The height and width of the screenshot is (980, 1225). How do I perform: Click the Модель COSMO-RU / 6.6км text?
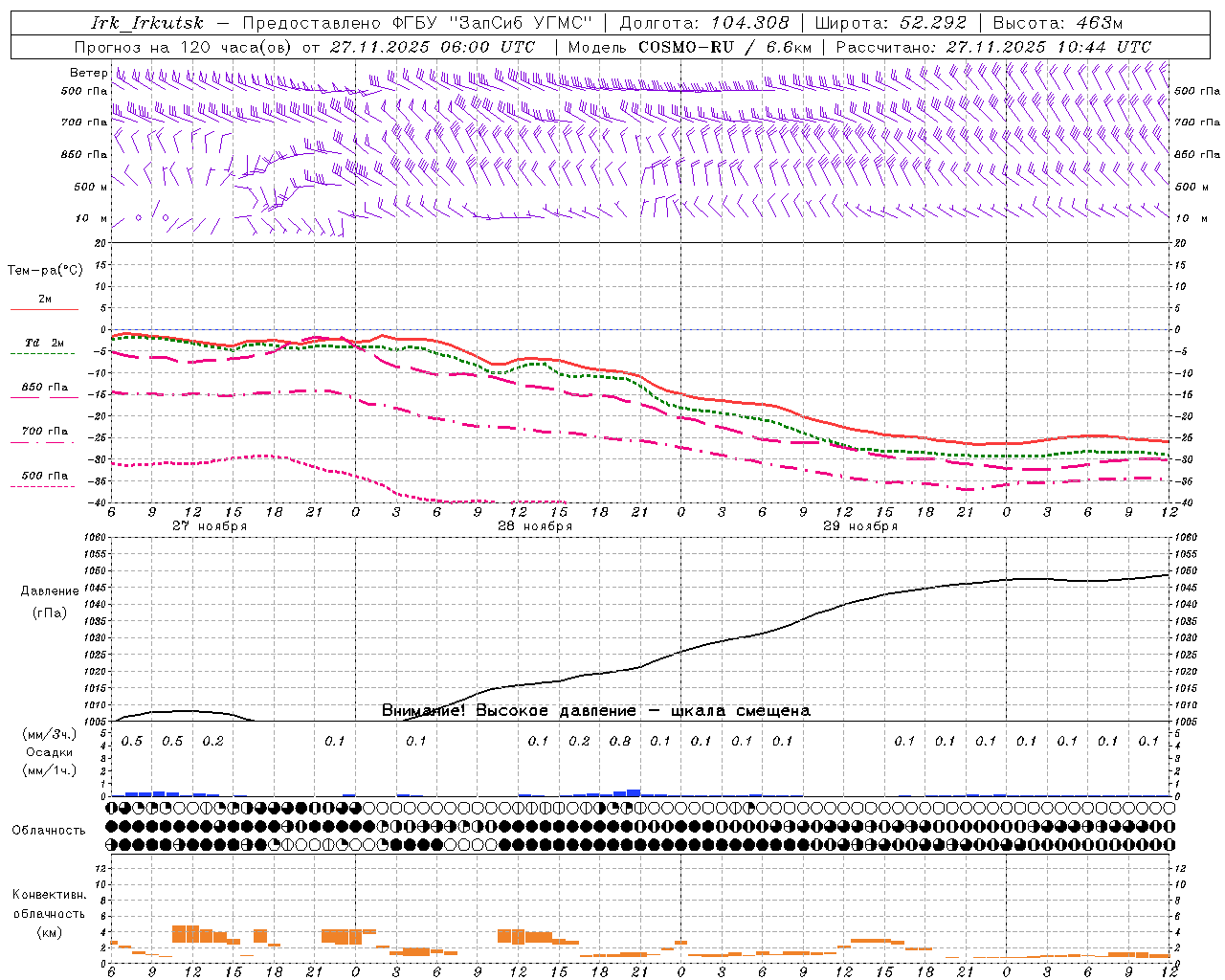click(690, 47)
